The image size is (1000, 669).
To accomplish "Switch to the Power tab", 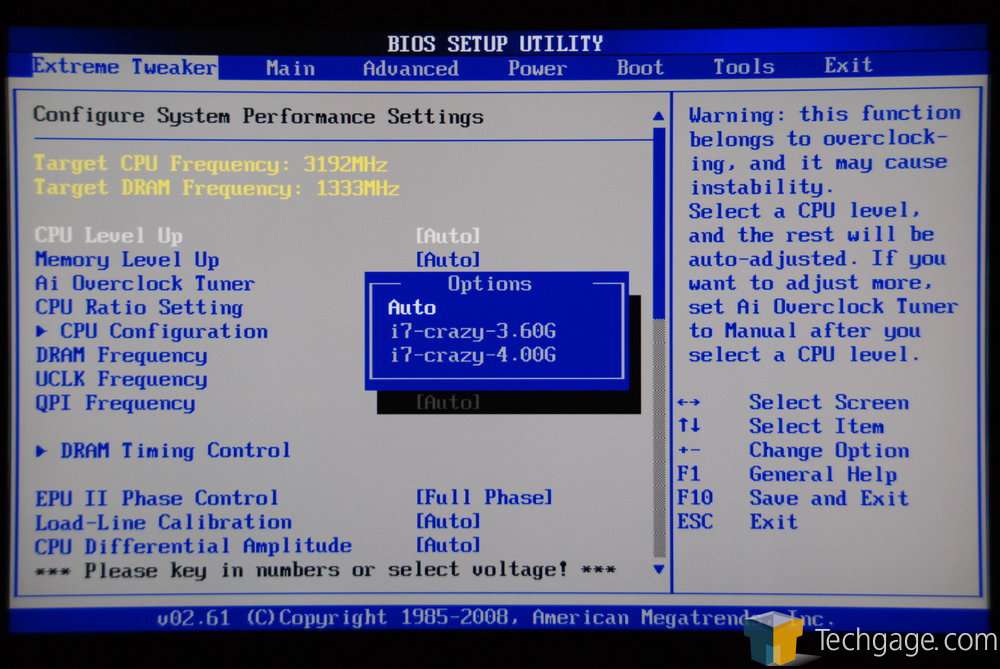I will [x=537, y=68].
